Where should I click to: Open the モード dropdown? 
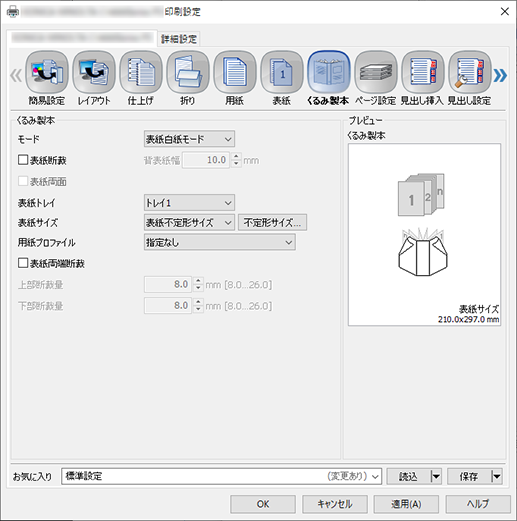[189, 139]
